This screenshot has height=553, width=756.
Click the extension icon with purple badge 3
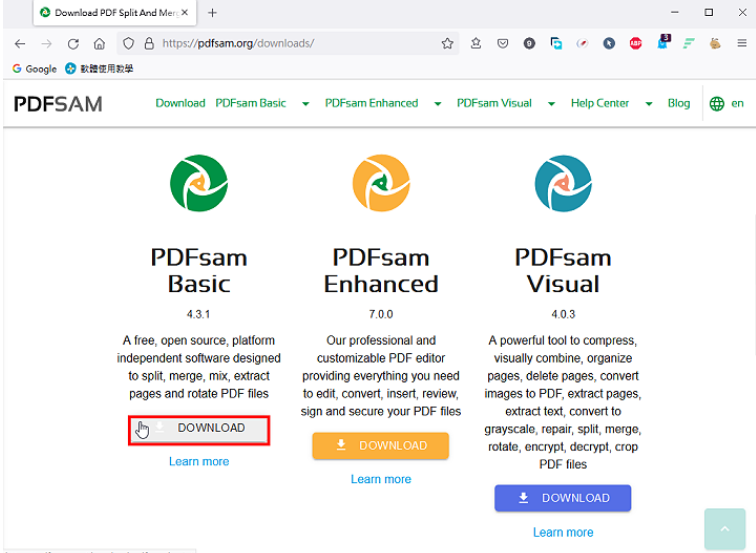click(663, 42)
